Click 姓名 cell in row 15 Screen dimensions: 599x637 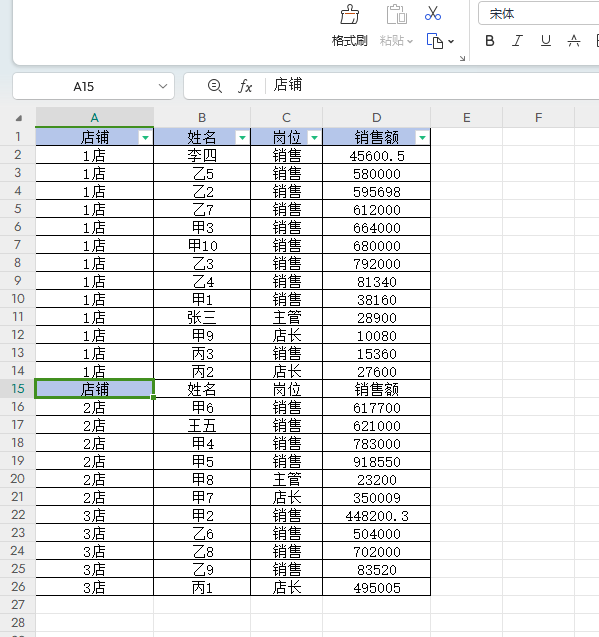[202, 389]
